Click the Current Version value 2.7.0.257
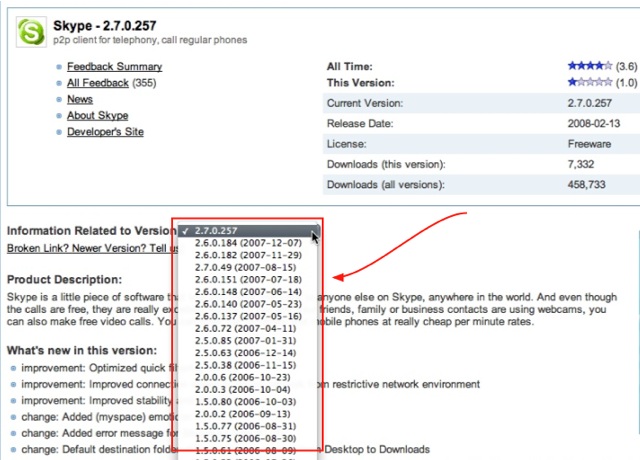The image size is (640, 460). (589, 103)
